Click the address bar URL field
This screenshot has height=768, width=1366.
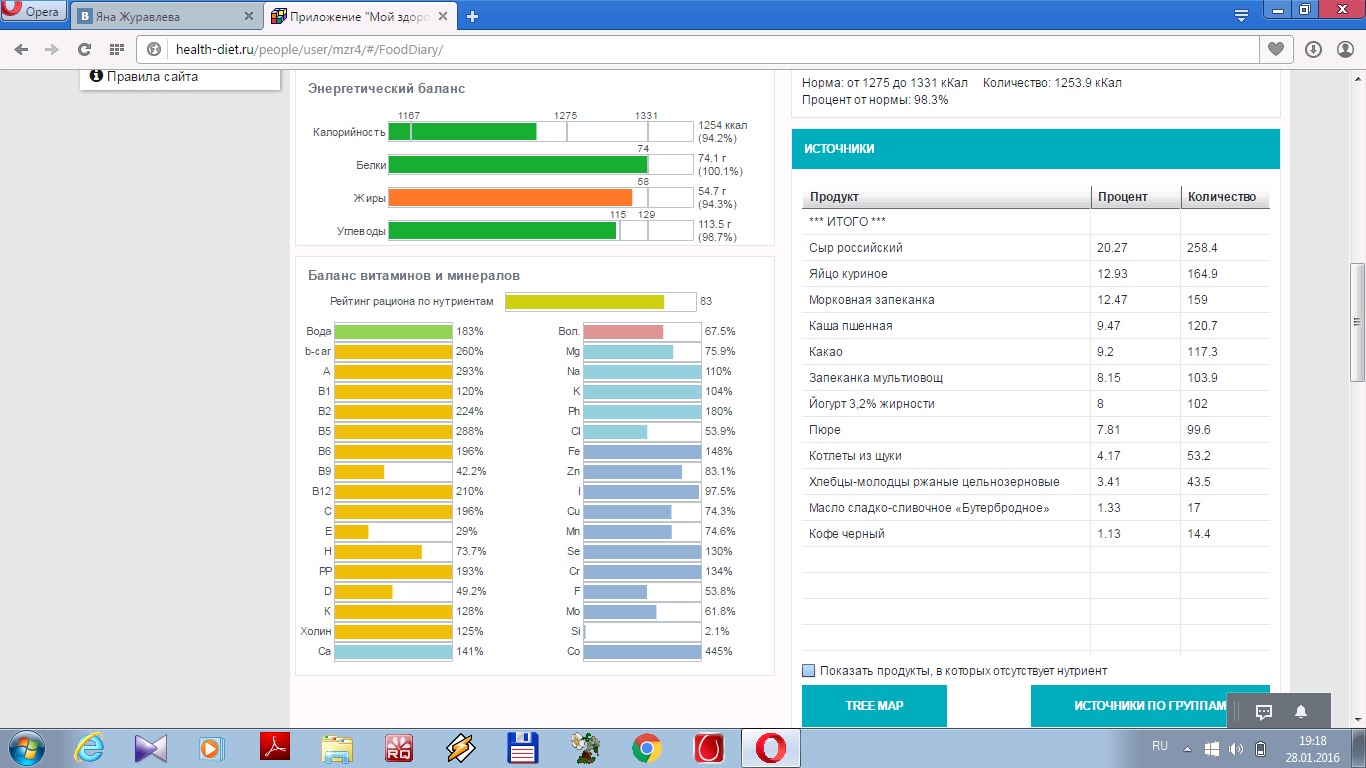coord(700,49)
